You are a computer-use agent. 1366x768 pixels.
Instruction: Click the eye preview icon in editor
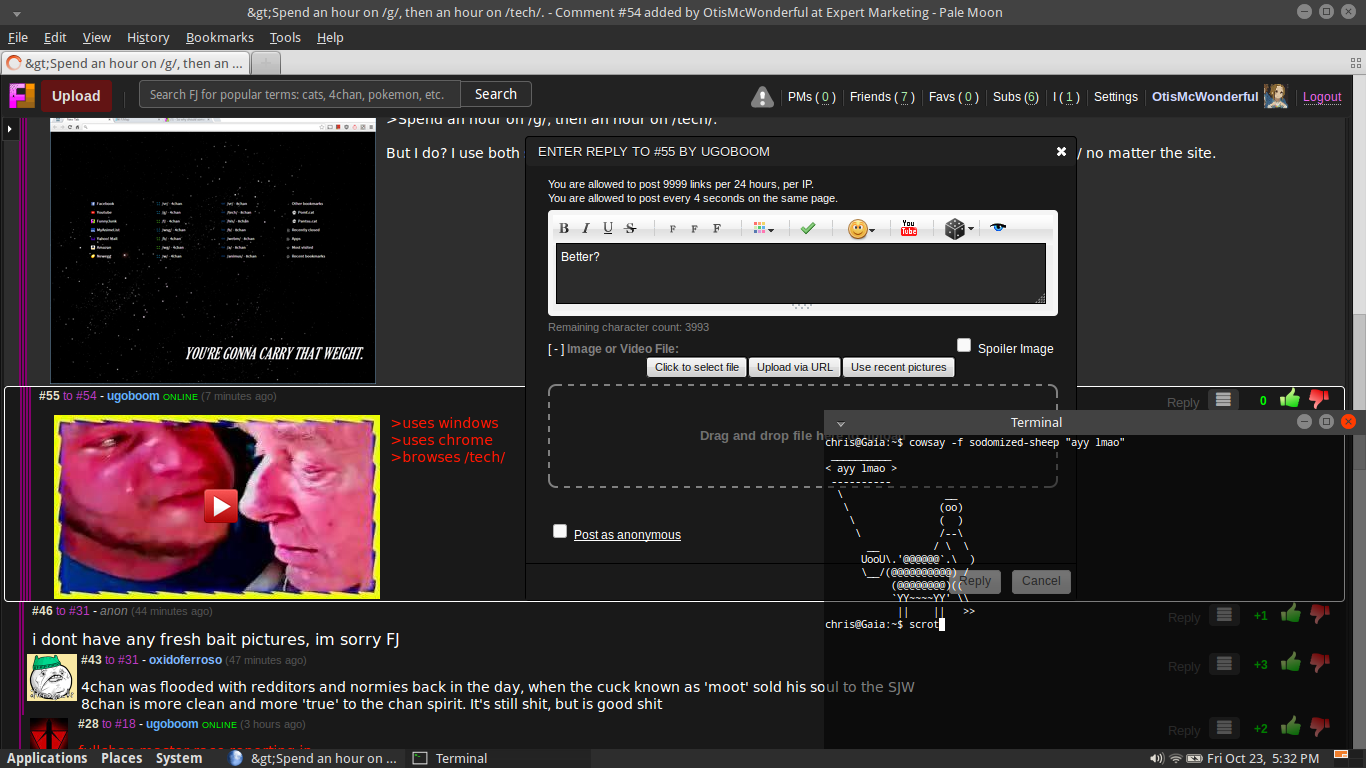[x=997, y=228]
